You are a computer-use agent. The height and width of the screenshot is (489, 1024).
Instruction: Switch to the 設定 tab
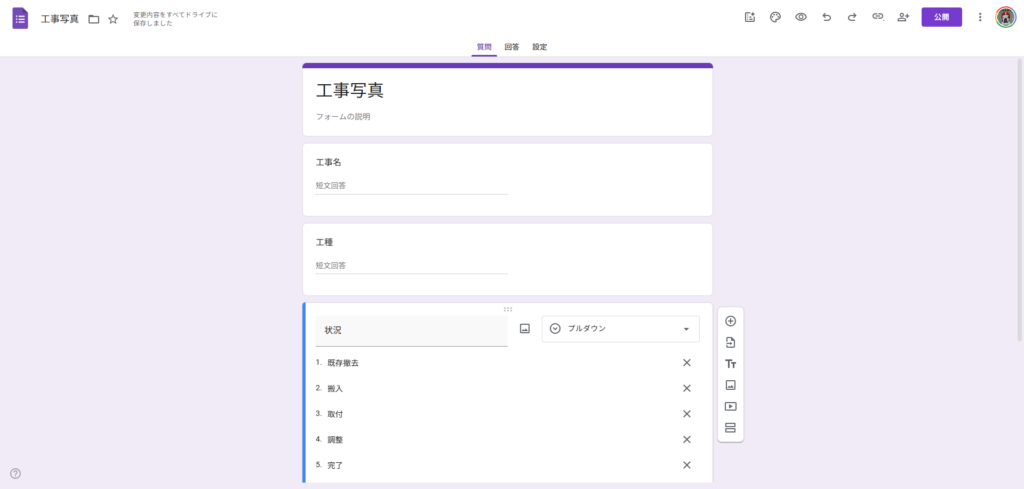[x=539, y=47]
